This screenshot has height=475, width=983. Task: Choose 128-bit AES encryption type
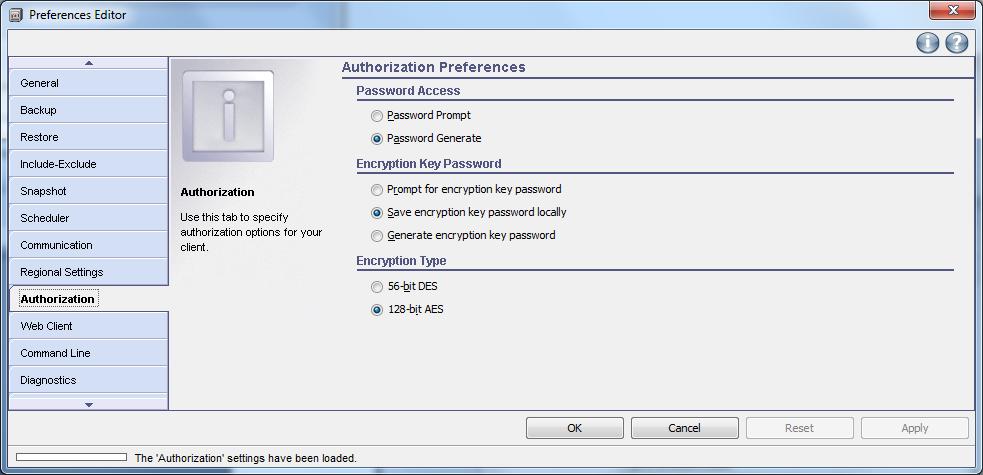point(377,310)
